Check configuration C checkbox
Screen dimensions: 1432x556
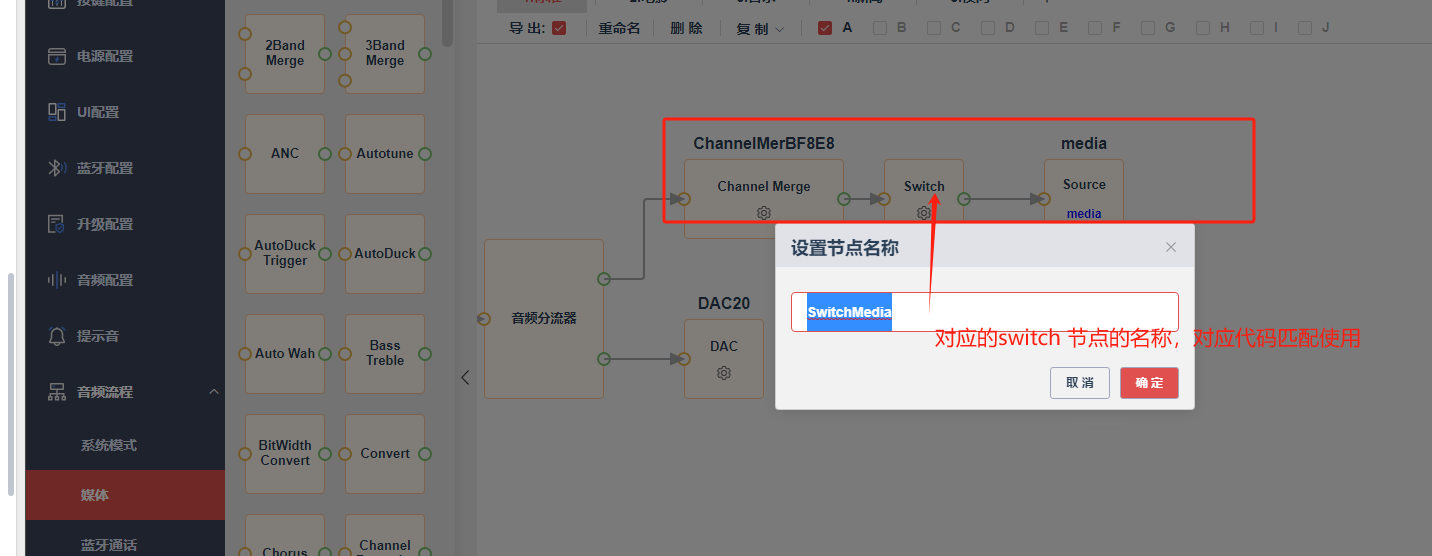click(x=934, y=28)
